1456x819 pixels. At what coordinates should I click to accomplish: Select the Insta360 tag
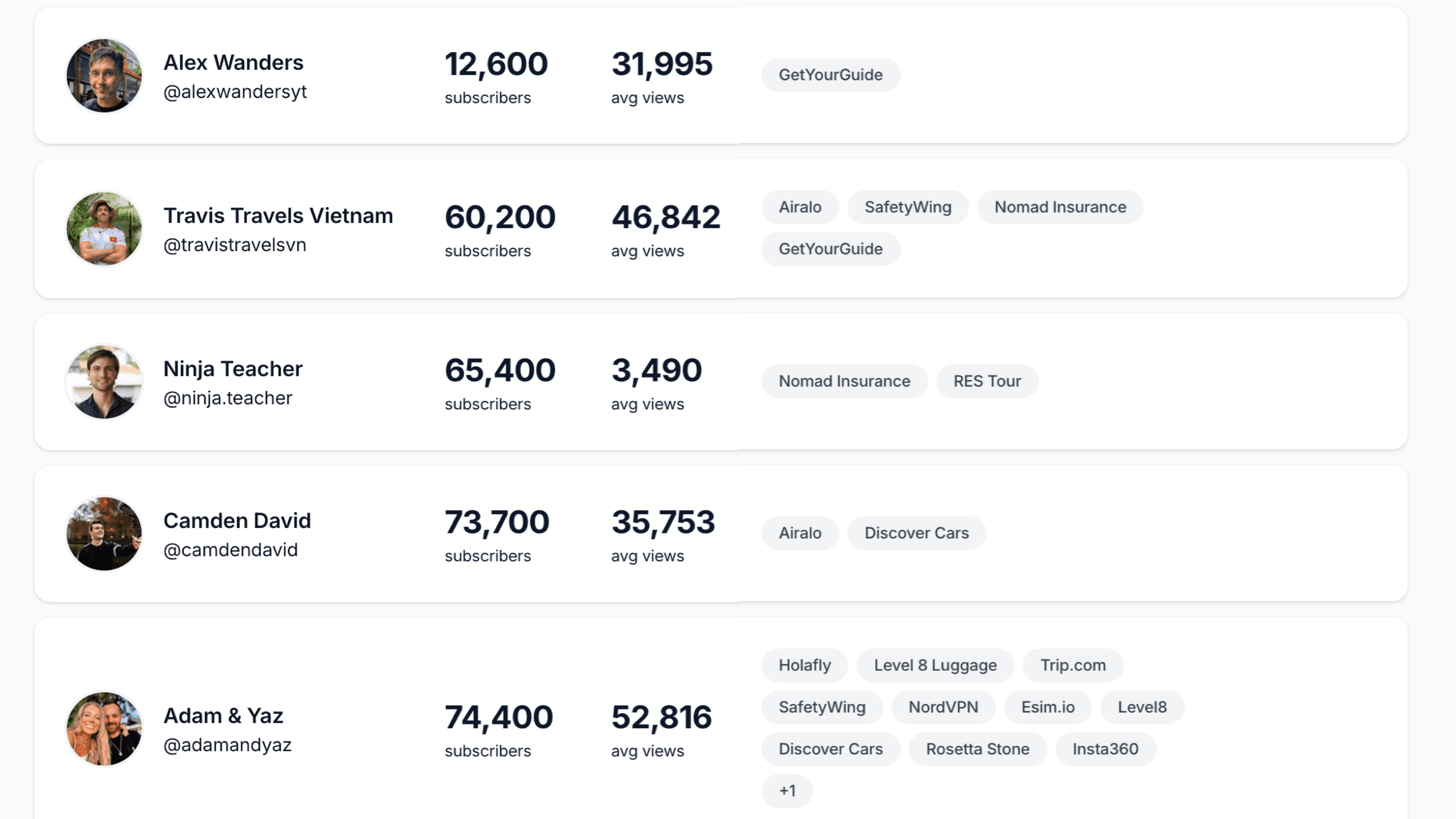pos(1106,749)
